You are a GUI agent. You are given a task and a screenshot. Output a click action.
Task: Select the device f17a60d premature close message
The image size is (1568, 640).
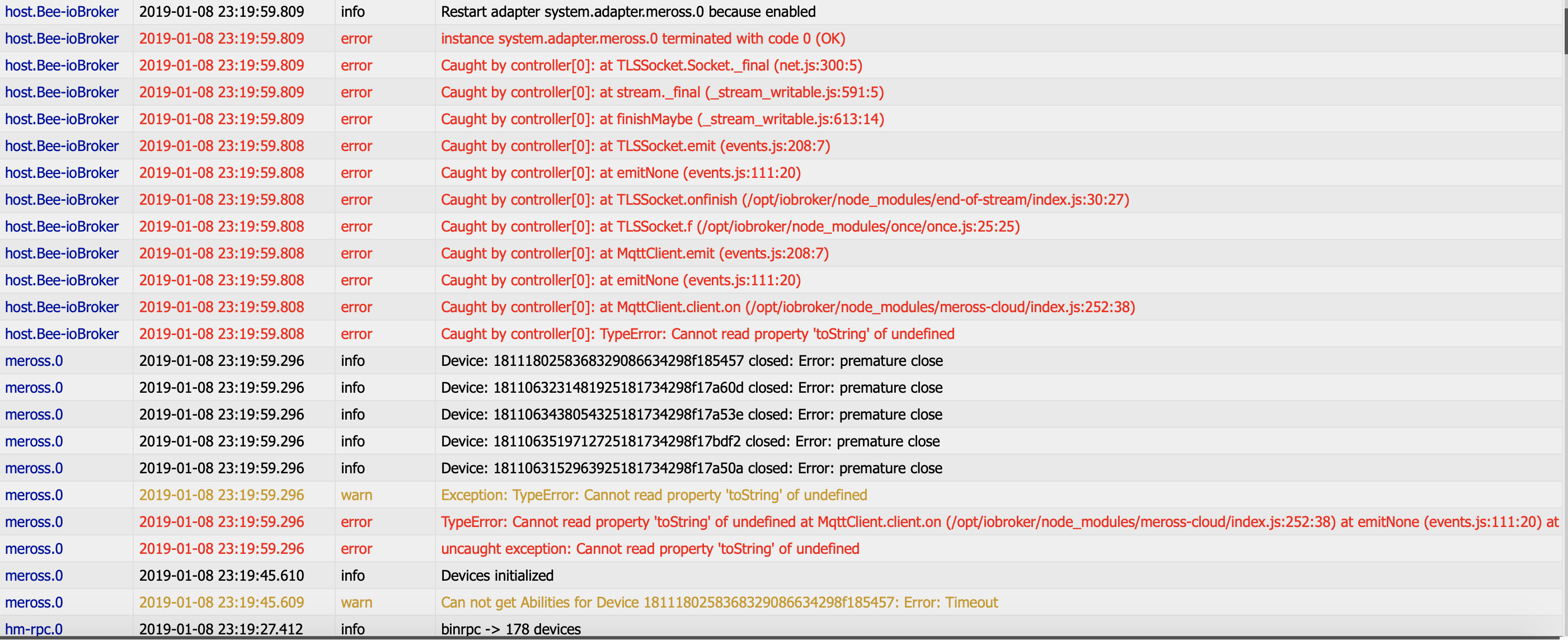692,388
